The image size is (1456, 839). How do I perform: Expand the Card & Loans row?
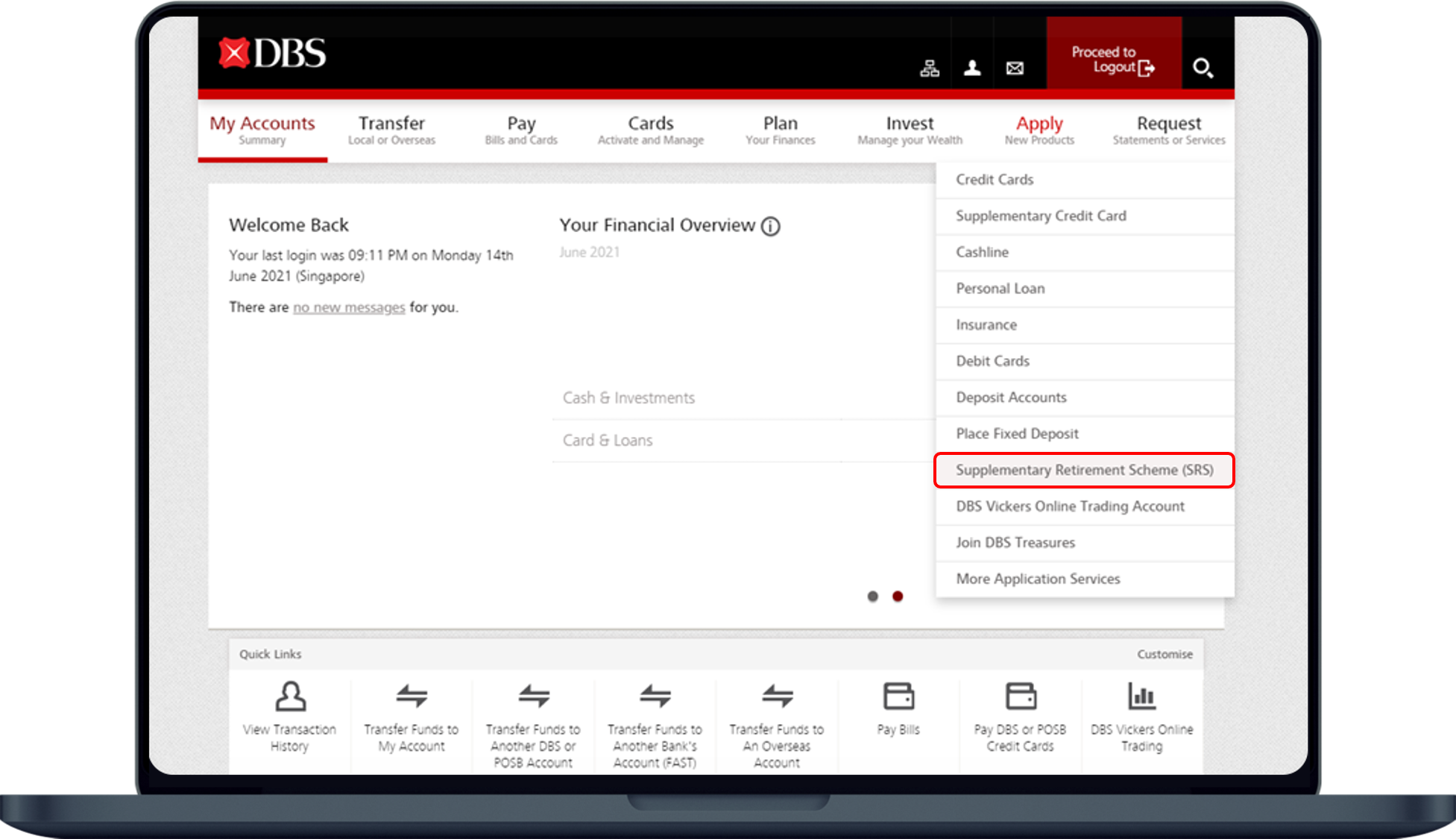pos(608,441)
